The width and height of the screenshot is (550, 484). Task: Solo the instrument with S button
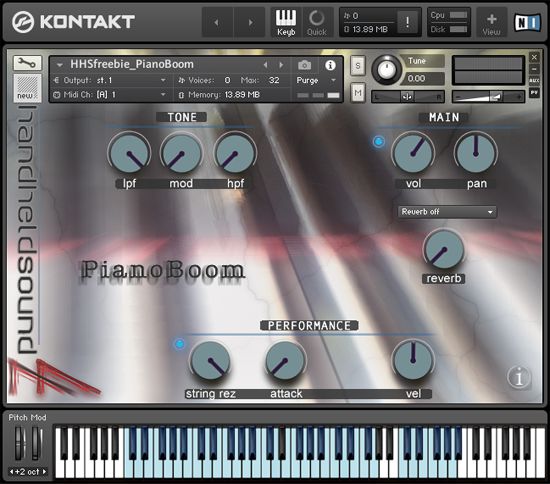pyautogui.click(x=357, y=66)
